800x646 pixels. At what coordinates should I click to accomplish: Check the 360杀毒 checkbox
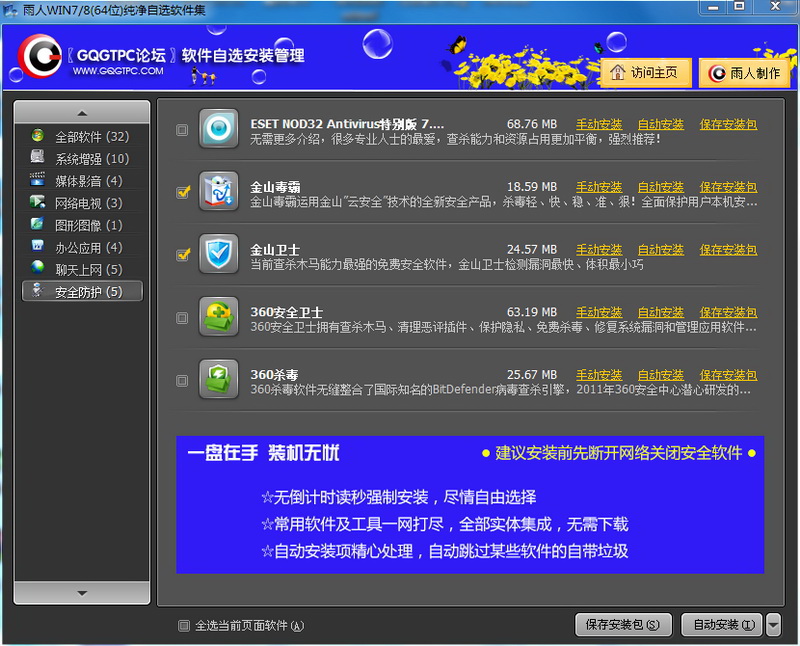pyautogui.click(x=182, y=381)
